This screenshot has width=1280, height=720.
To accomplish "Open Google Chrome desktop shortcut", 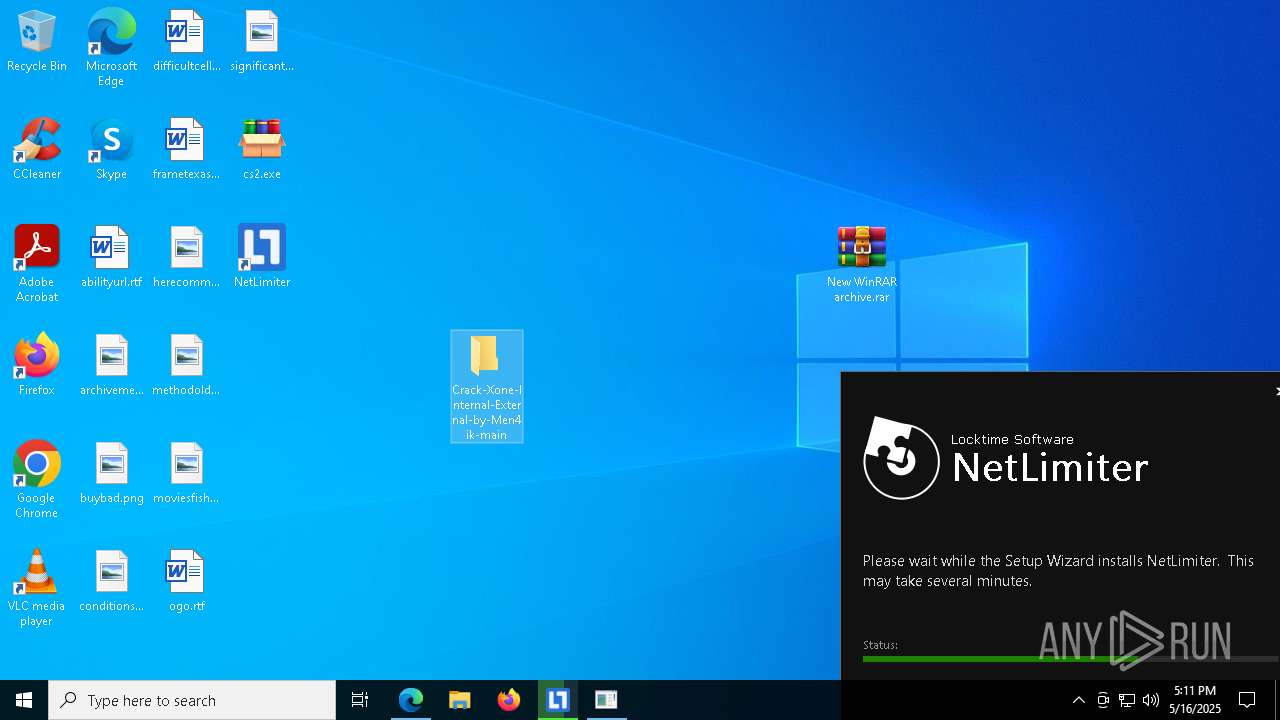I will (37, 480).
